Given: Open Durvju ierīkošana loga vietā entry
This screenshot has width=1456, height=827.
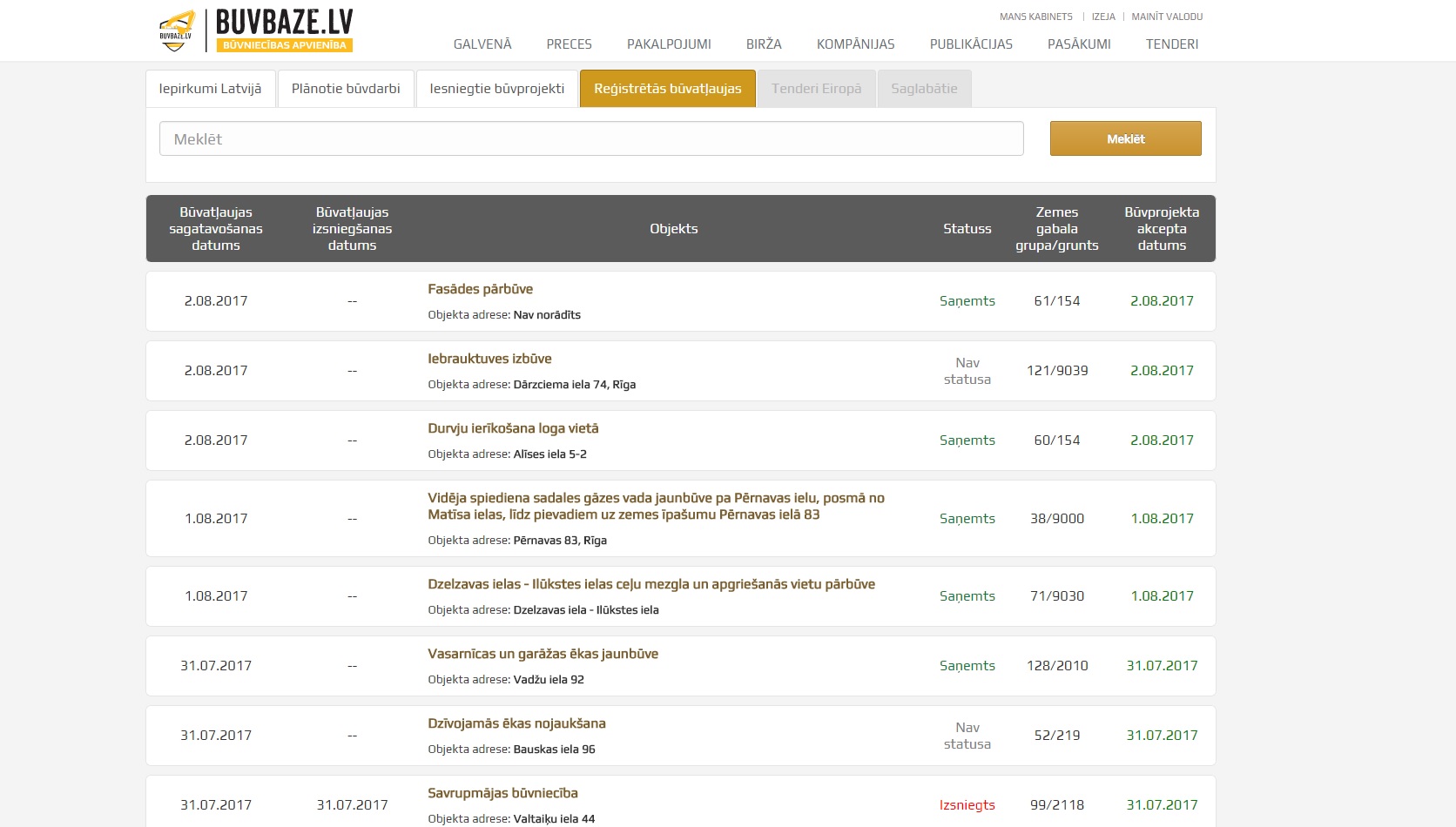Looking at the screenshot, I should (x=513, y=428).
